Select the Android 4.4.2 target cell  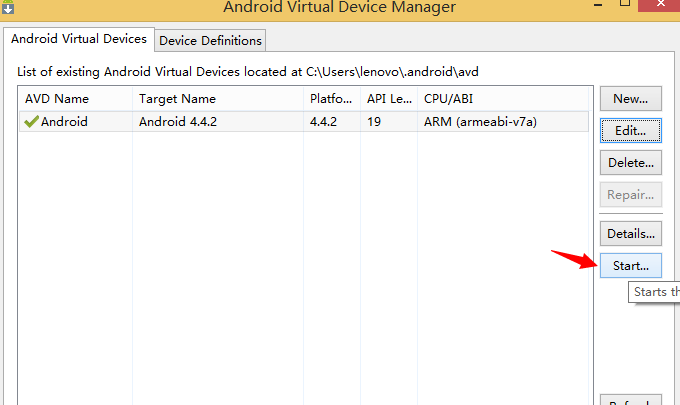click(x=178, y=121)
